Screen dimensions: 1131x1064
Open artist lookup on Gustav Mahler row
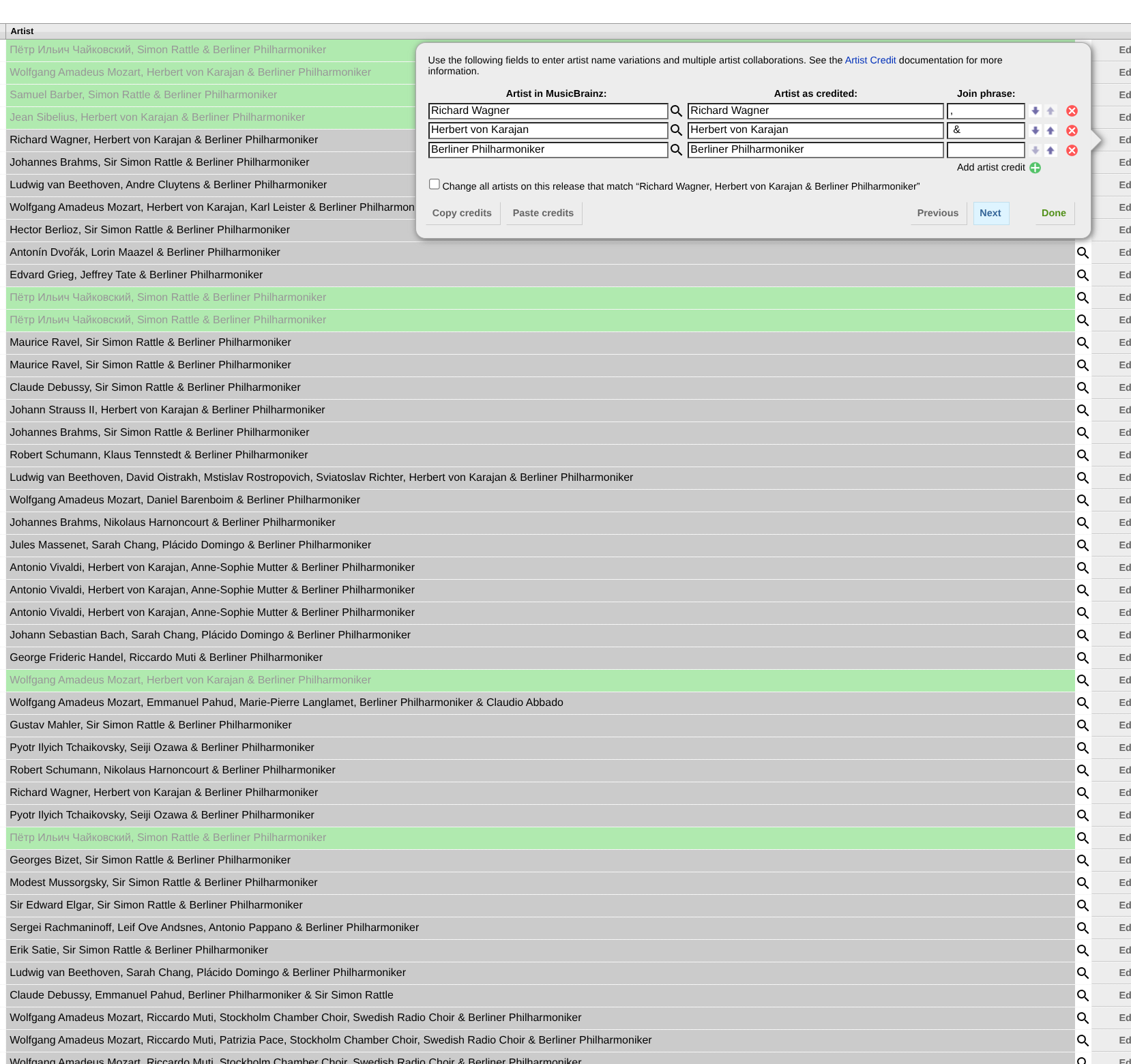click(x=1083, y=726)
